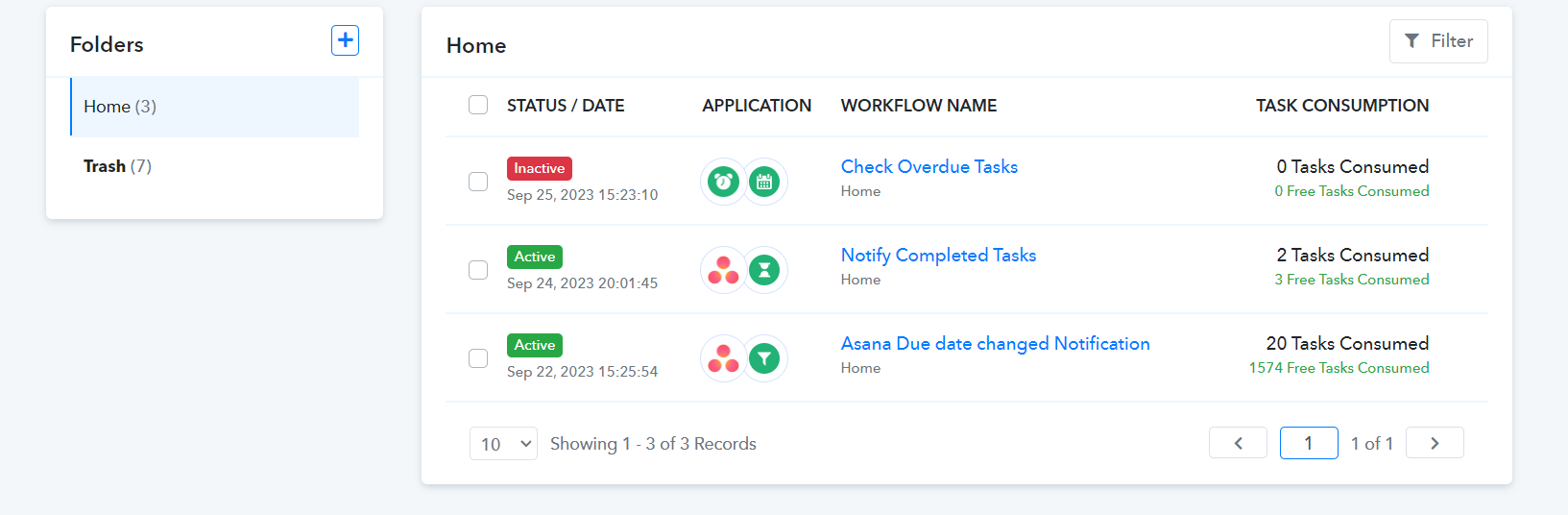
Task: Click the Home heading above the table
Action: point(476,45)
